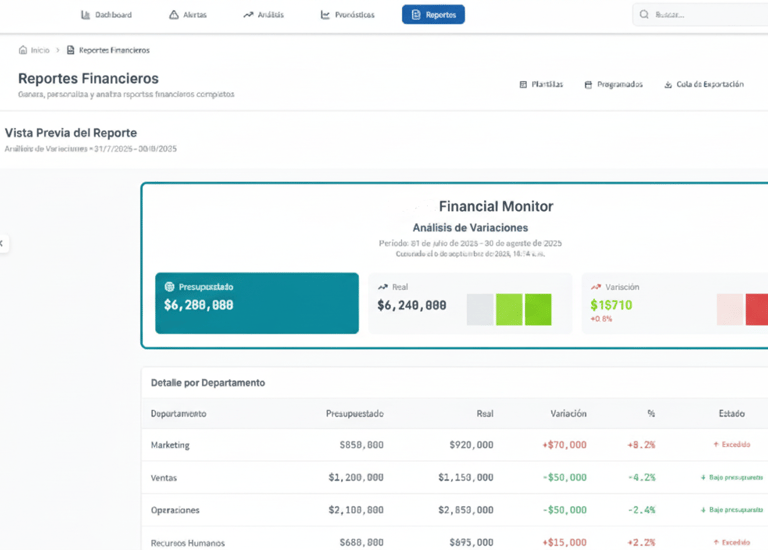Viewport: 768px width, 550px height.
Task: Click the light green bar in Real chart
Action: [509, 310]
